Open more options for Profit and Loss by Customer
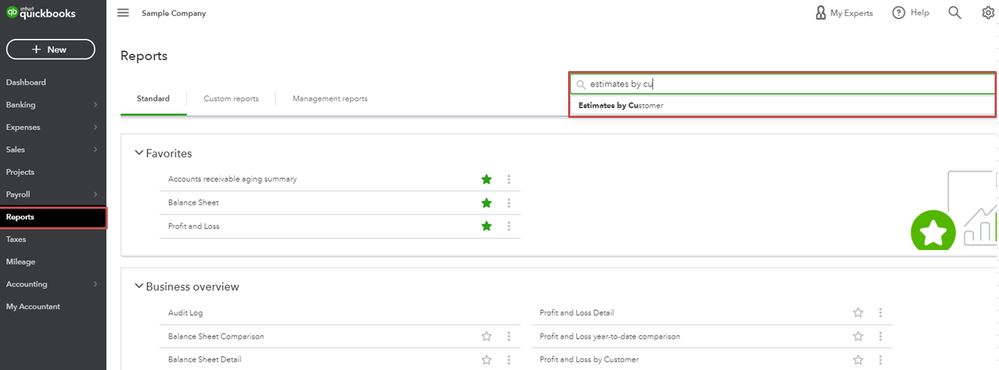Image resolution: width=999 pixels, height=370 pixels. (x=880, y=359)
